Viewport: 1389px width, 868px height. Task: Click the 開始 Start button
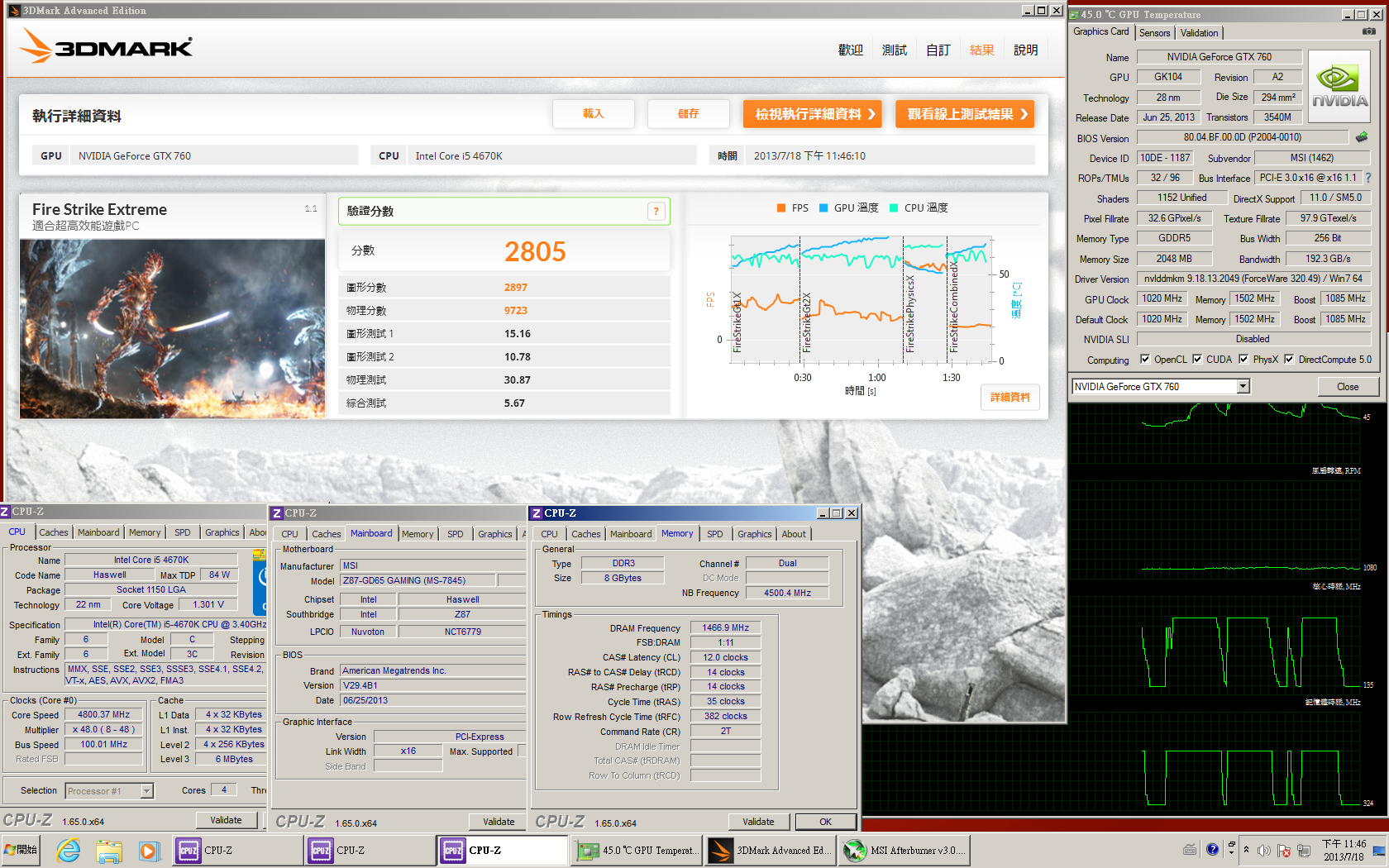(x=21, y=850)
